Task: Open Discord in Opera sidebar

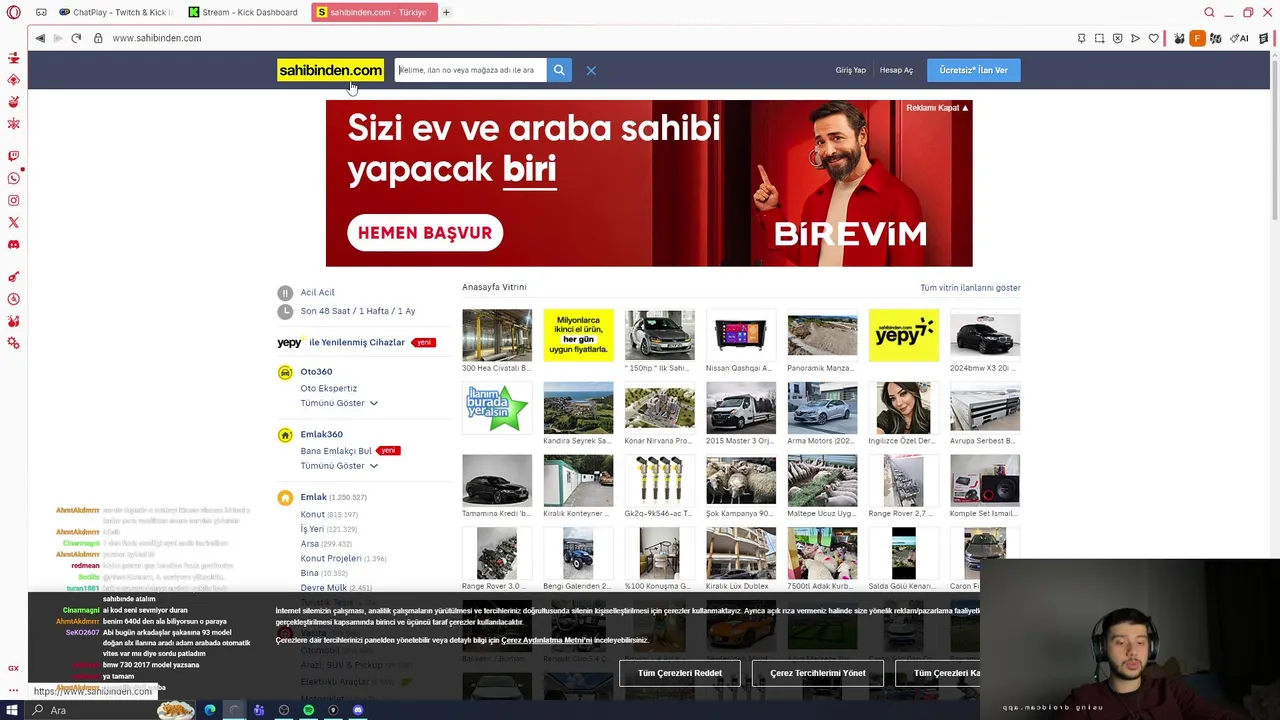Action: 13,244
